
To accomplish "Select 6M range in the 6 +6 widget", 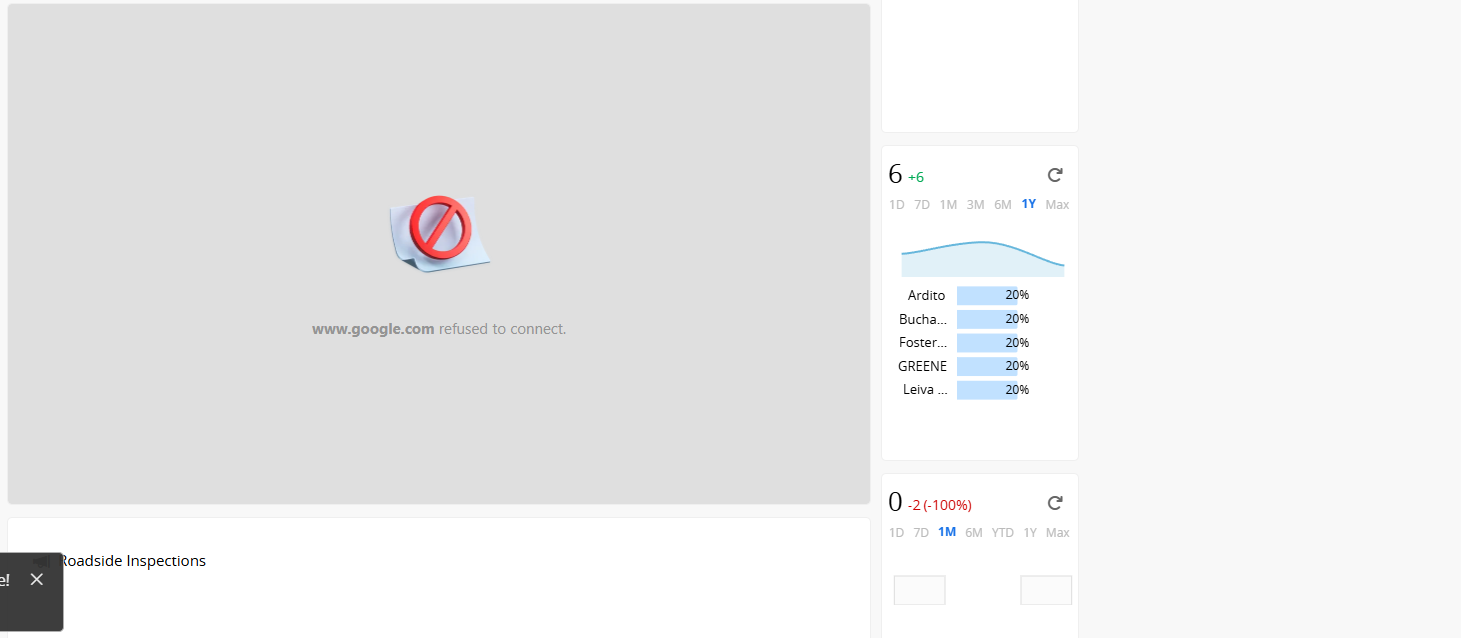I will (1003, 204).
